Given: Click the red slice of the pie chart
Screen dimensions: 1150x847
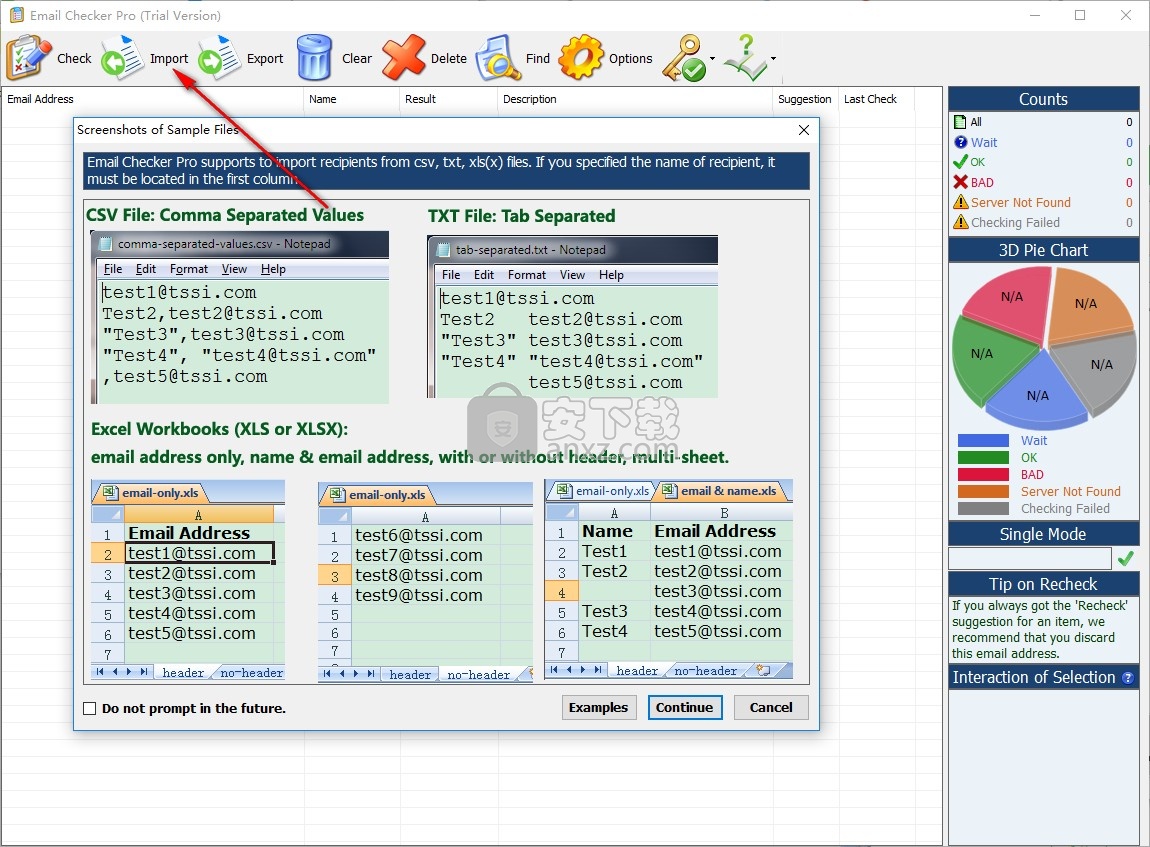Looking at the screenshot, I should point(1013,301).
